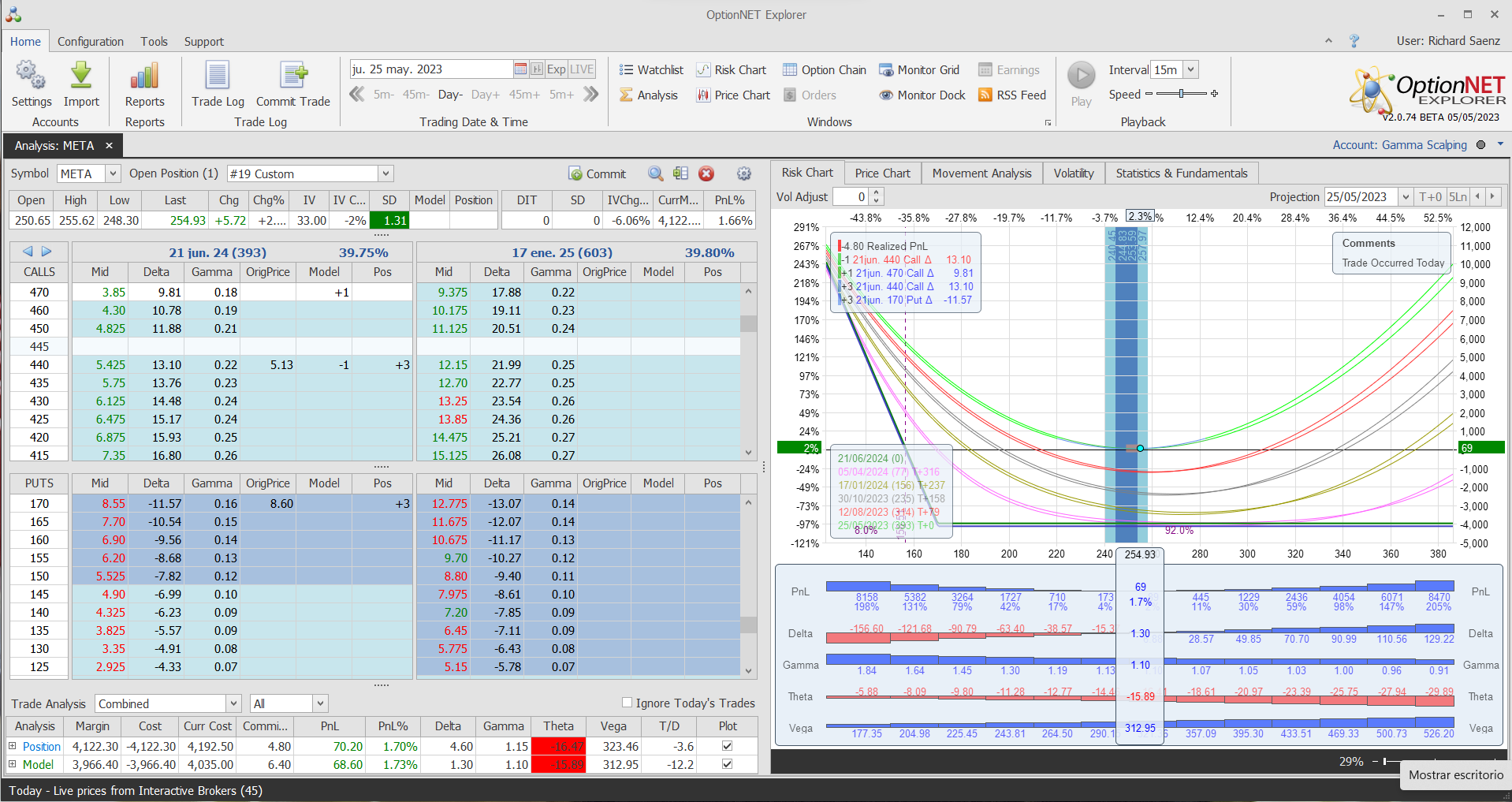Click the help question mark icon

point(1354,41)
